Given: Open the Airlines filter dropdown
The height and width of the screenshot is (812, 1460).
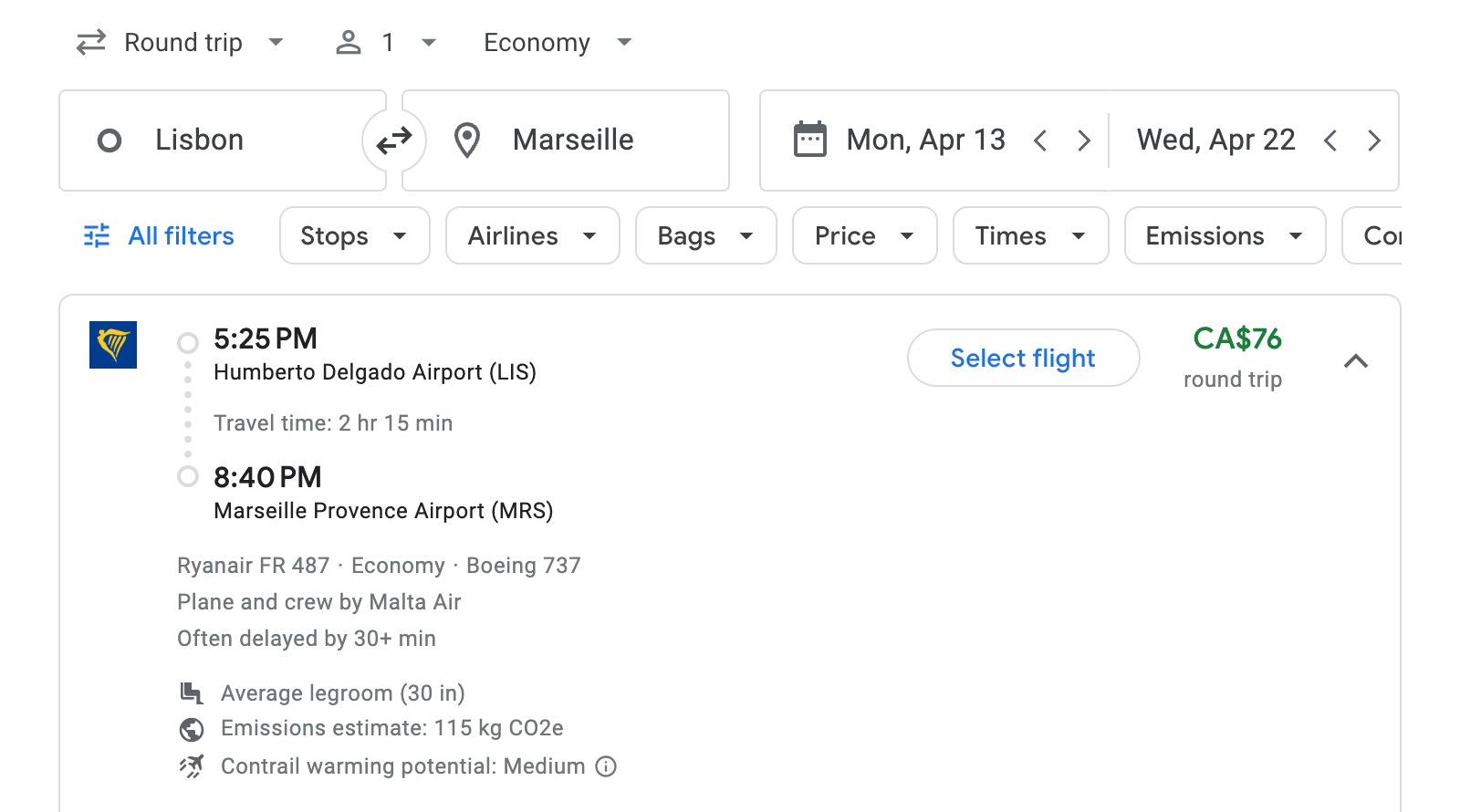Looking at the screenshot, I should click(532, 235).
